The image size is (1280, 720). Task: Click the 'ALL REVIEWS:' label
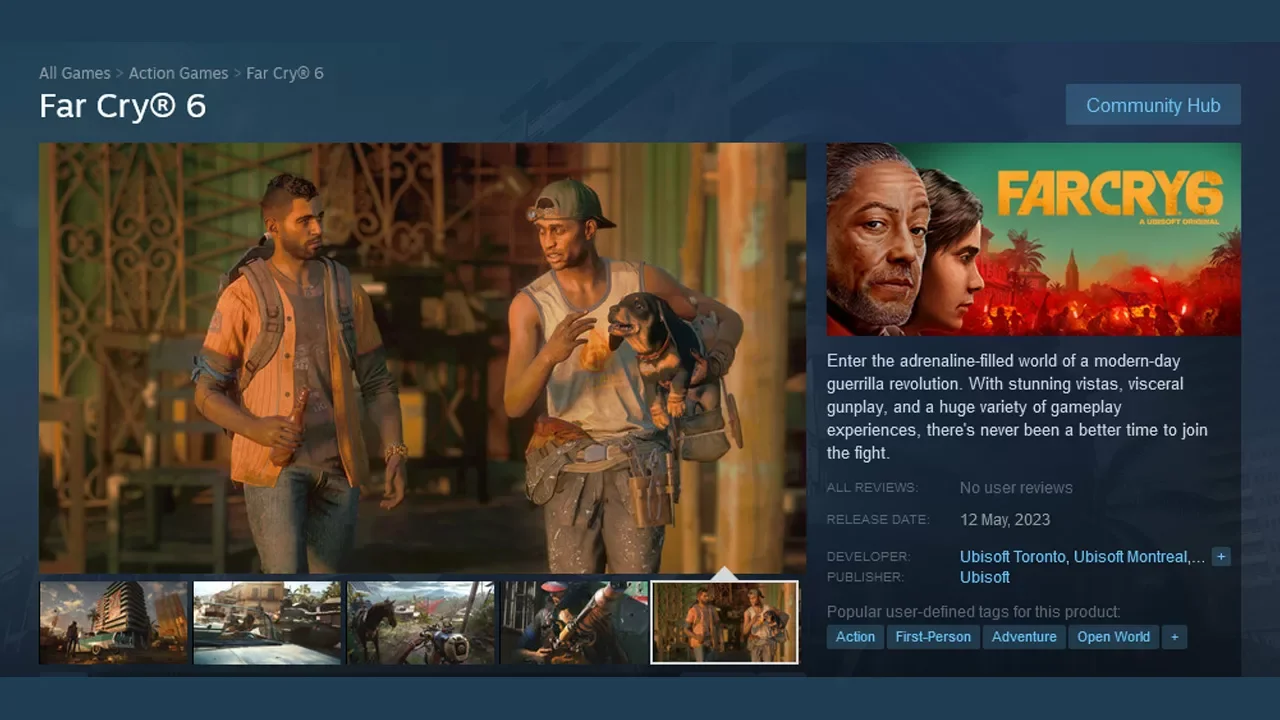point(872,488)
